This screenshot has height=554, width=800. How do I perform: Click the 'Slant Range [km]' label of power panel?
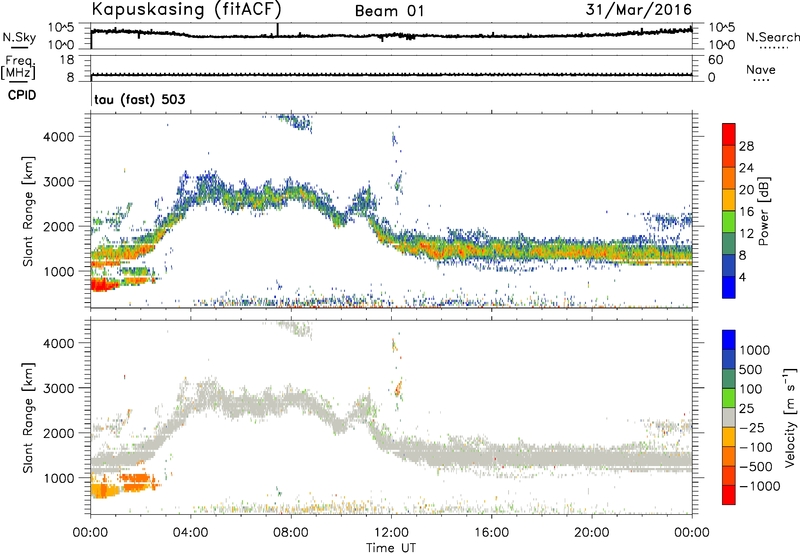[x=28, y=211]
